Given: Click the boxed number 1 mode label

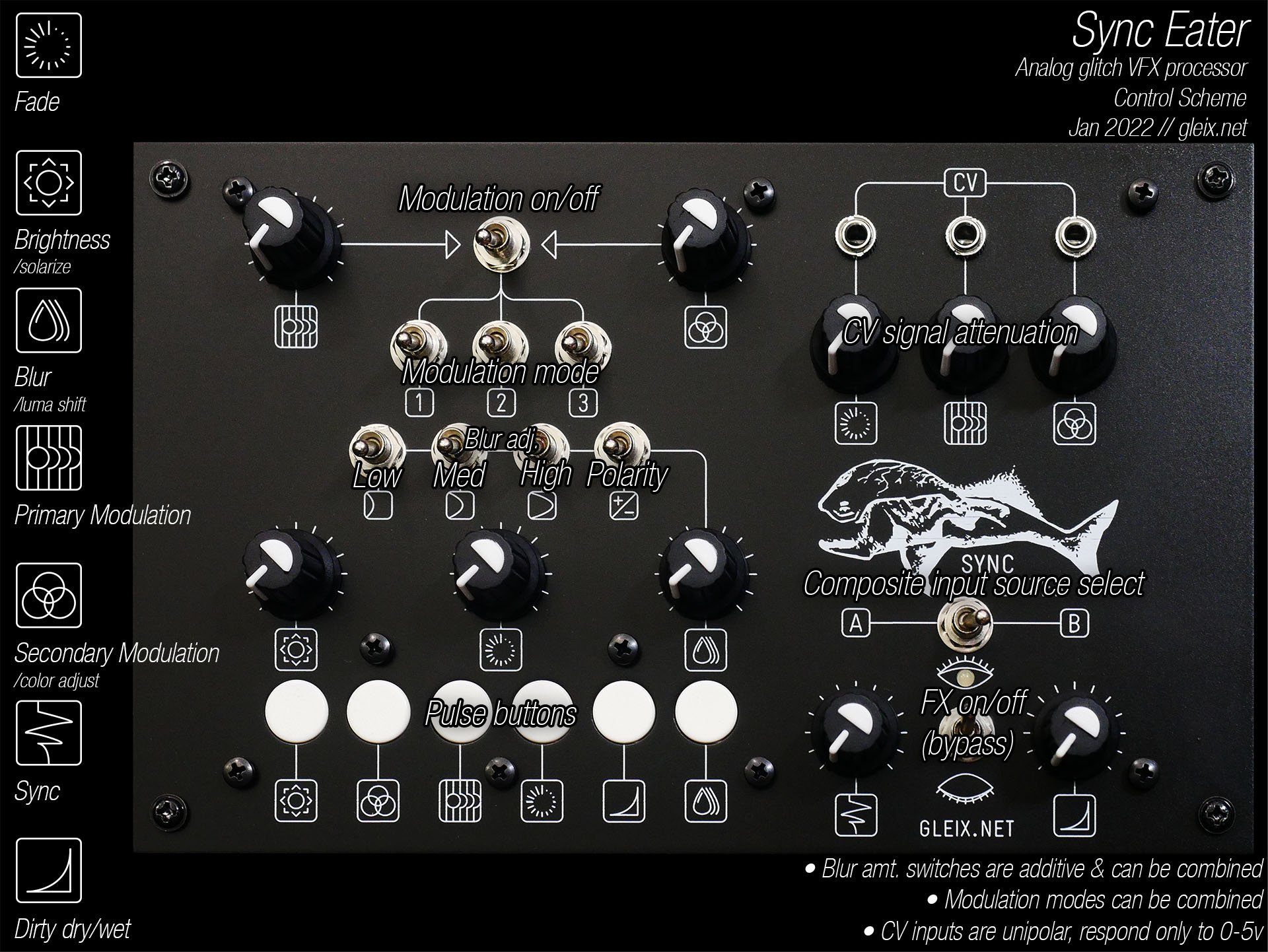Looking at the screenshot, I should 419,403.
